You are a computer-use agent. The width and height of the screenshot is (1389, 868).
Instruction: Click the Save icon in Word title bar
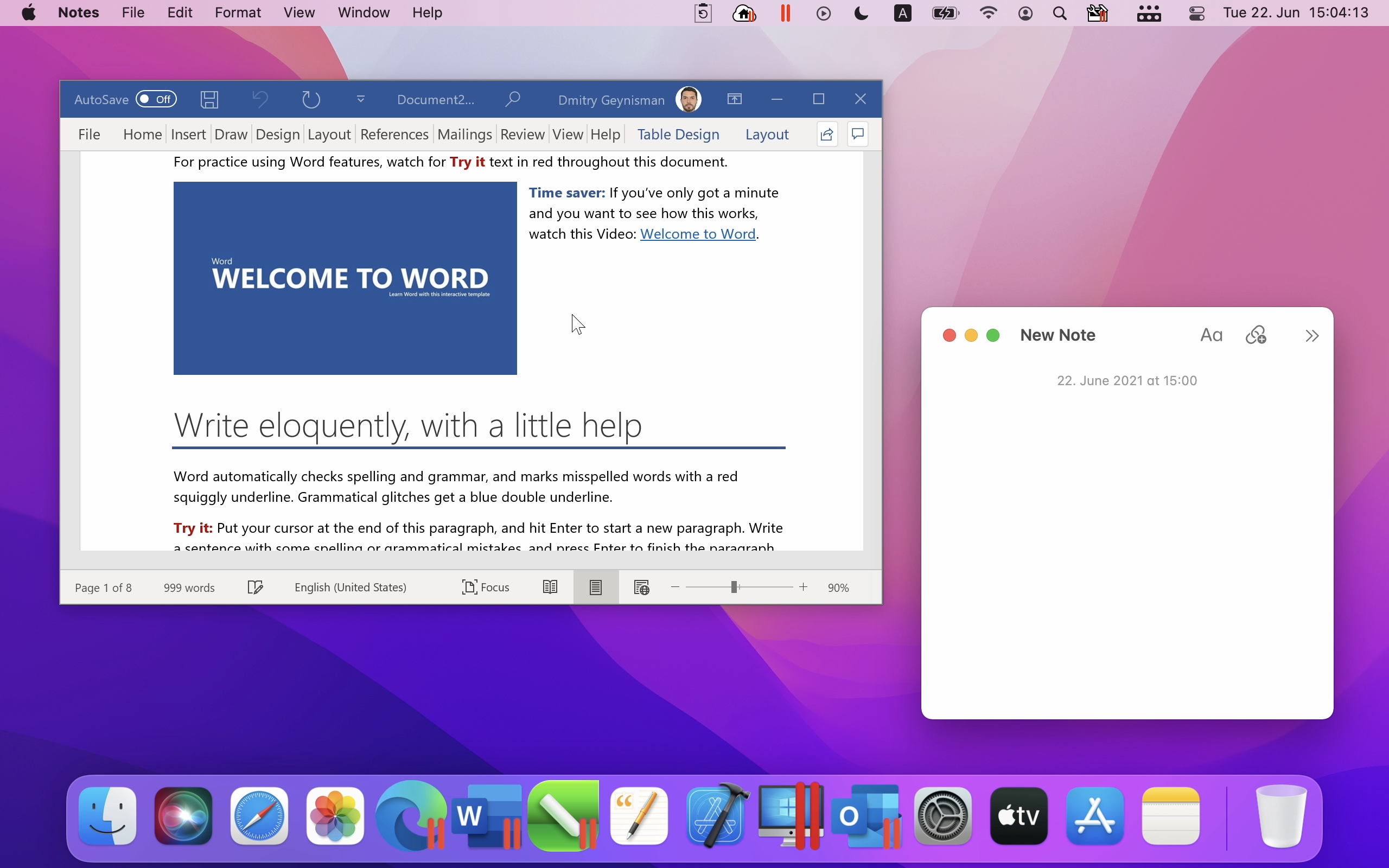pyautogui.click(x=209, y=99)
